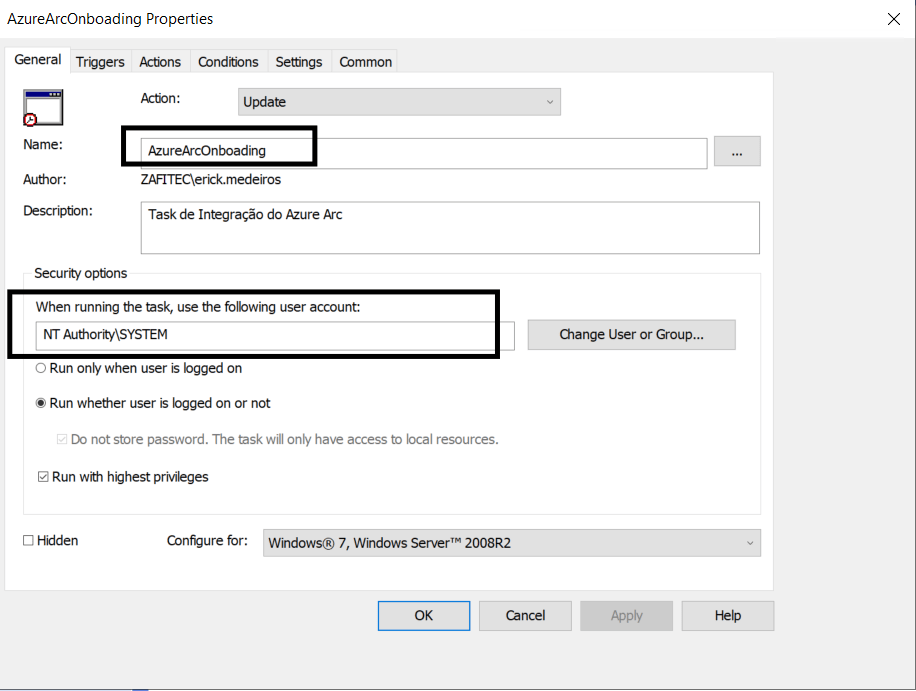Click the OK button
Viewport: 916px width, 691px height.
pyautogui.click(x=423, y=615)
